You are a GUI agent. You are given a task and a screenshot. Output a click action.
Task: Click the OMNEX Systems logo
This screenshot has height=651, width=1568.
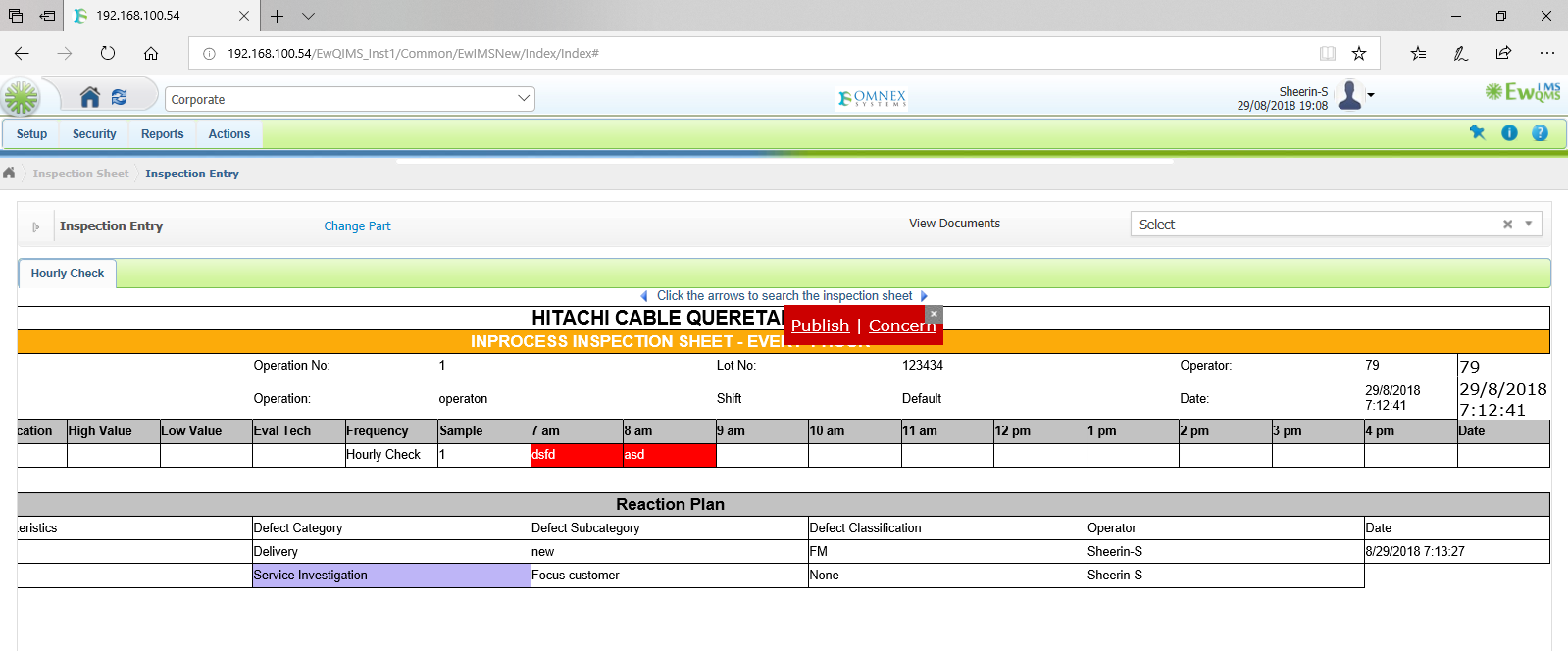[872, 98]
